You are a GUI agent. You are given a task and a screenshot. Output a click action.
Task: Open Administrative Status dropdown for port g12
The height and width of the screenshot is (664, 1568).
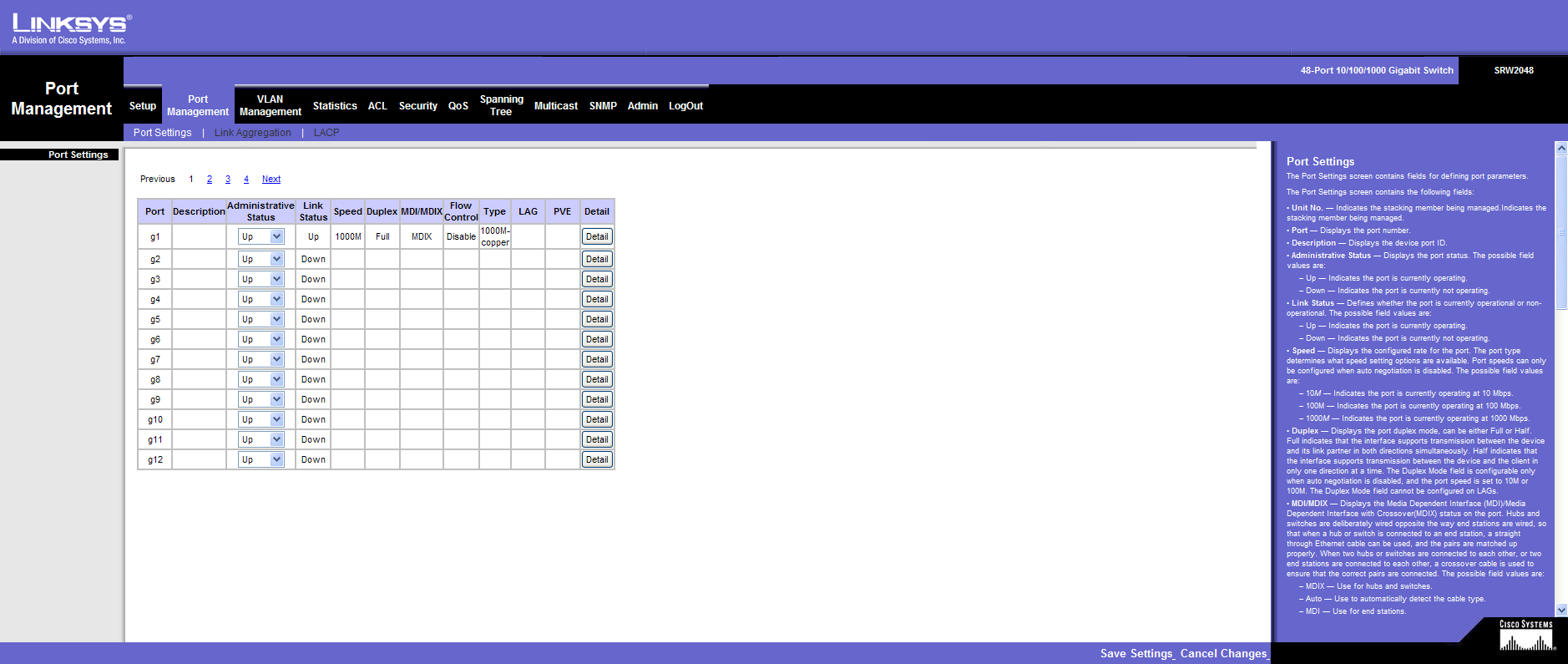(x=260, y=460)
